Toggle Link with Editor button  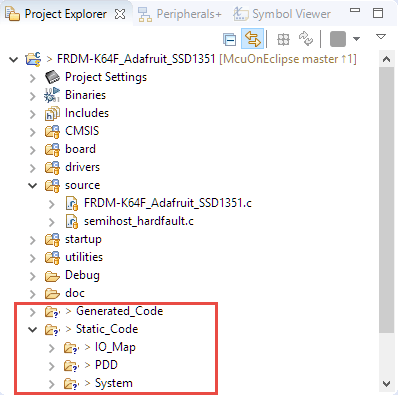[253, 39]
